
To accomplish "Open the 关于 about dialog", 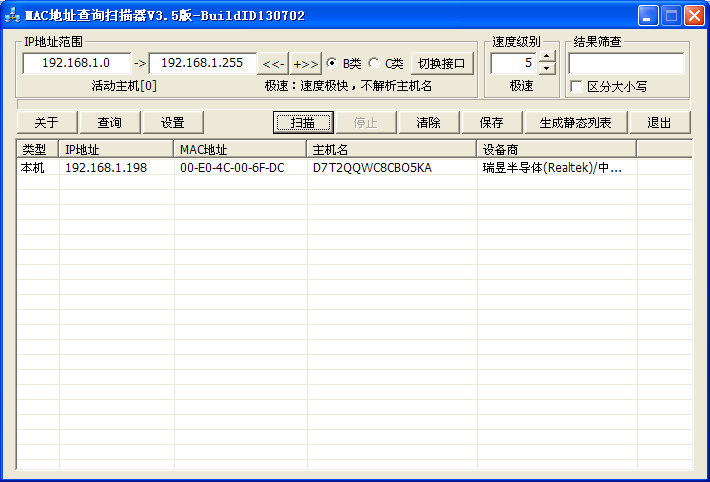I will 46,123.
